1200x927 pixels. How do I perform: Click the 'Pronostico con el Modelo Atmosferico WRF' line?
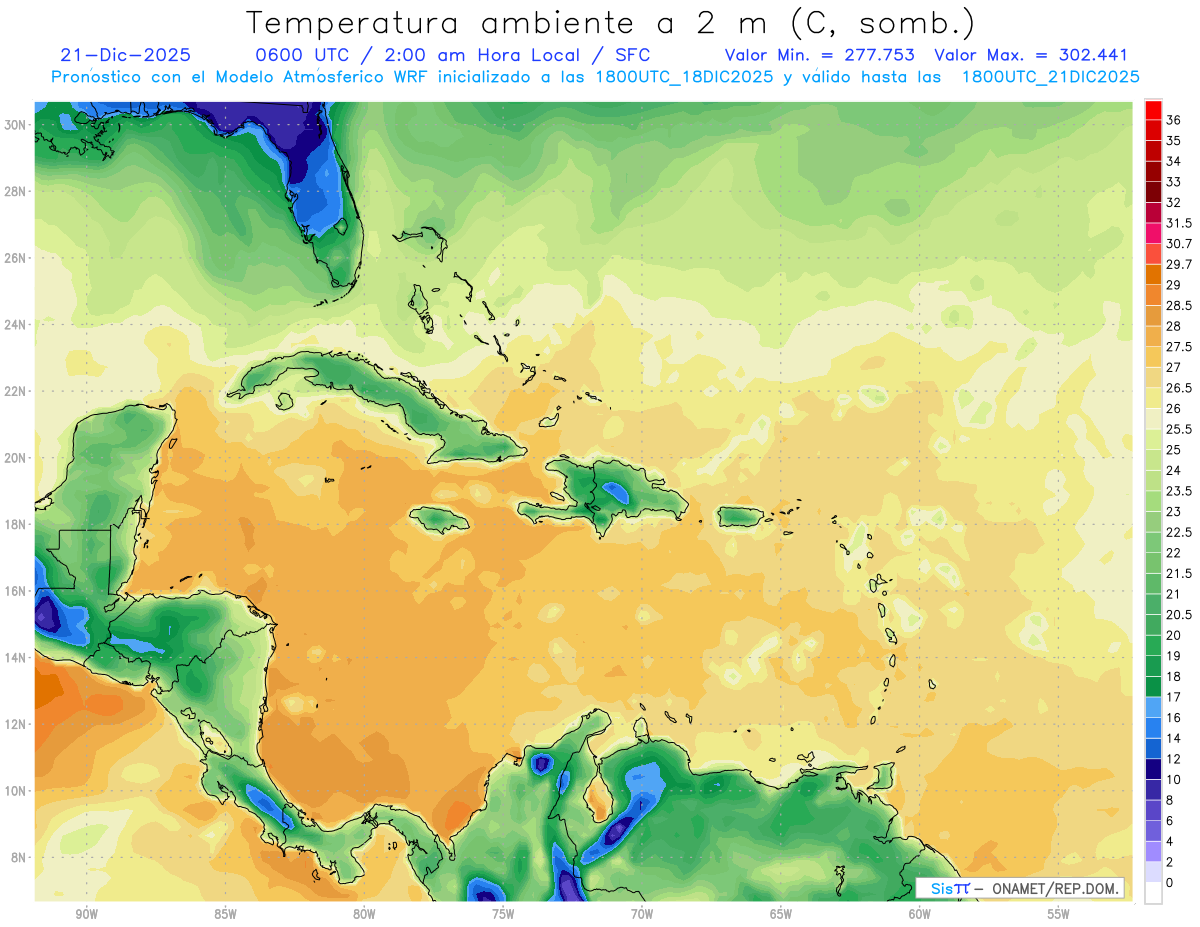(595, 77)
